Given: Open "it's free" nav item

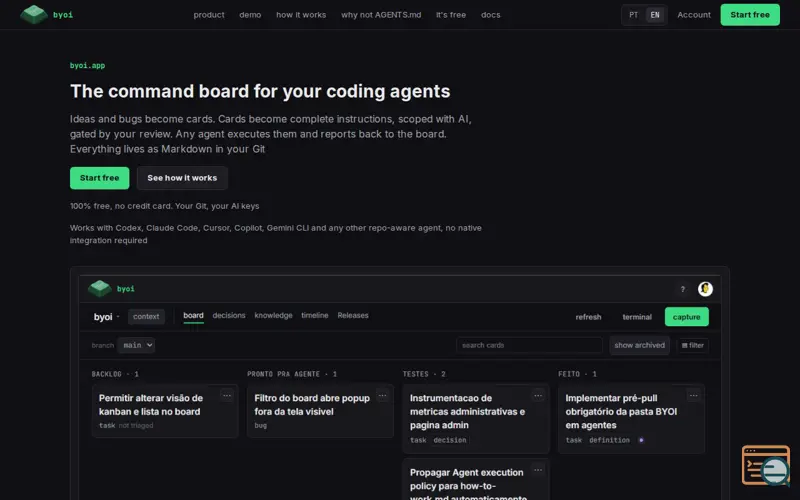Looking at the screenshot, I should click(451, 15).
